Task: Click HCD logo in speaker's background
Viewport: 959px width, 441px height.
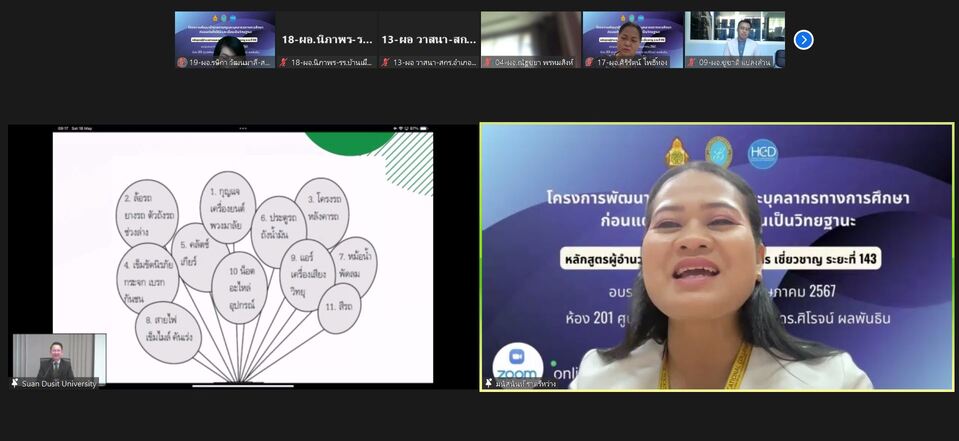Action: coord(763,154)
